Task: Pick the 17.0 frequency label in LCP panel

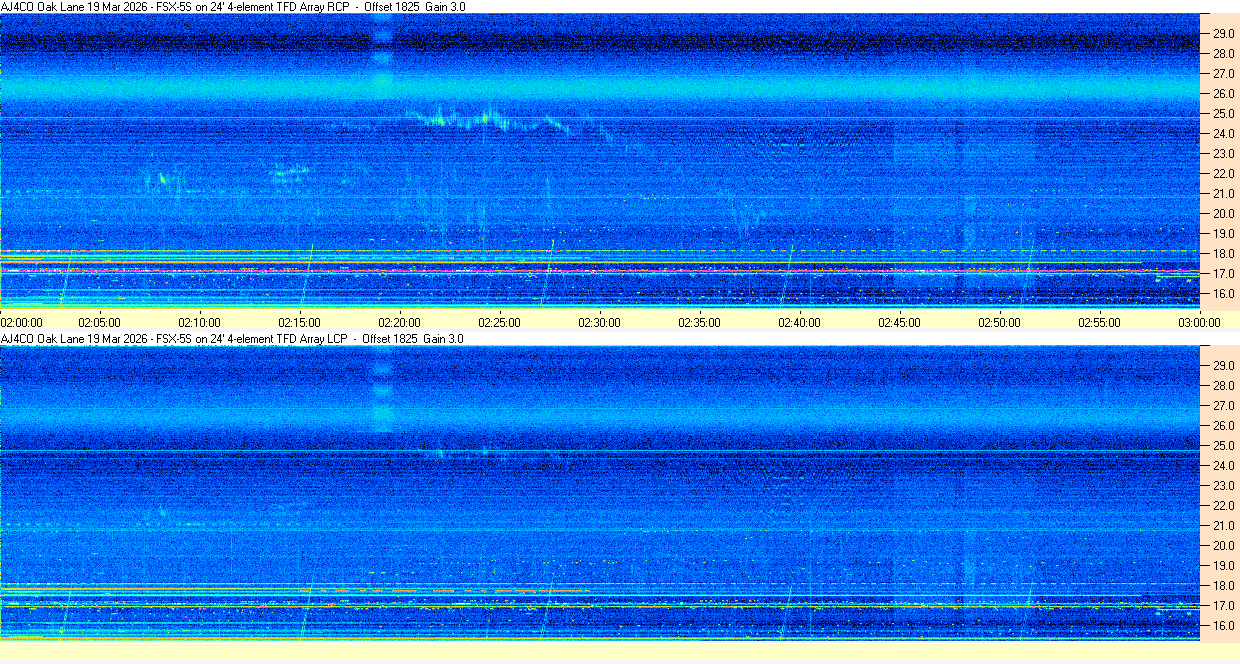Action: pos(1223,606)
